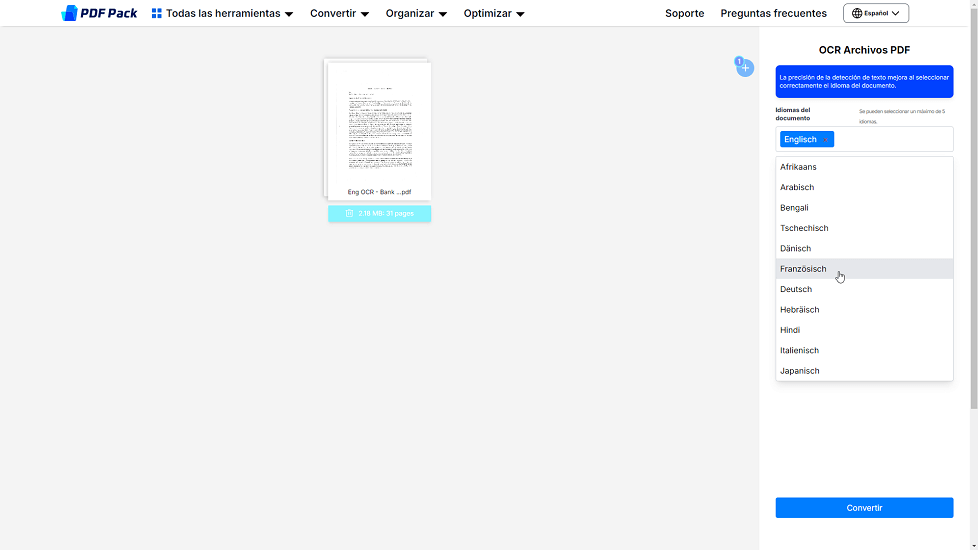The image size is (978, 550).
Task: Open the Optimizar dropdown menu
Action: 494,13
